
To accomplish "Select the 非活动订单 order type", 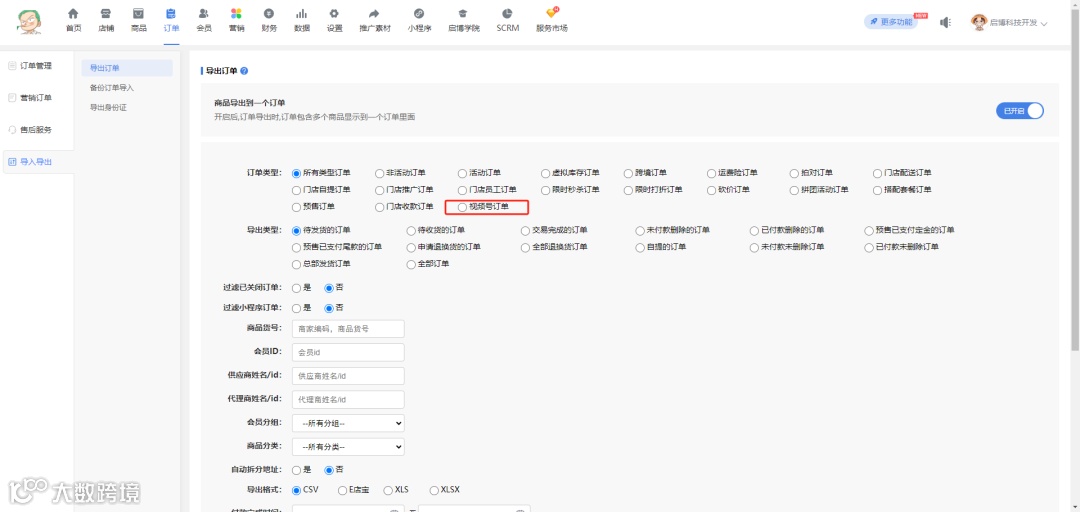I will 380,173.
